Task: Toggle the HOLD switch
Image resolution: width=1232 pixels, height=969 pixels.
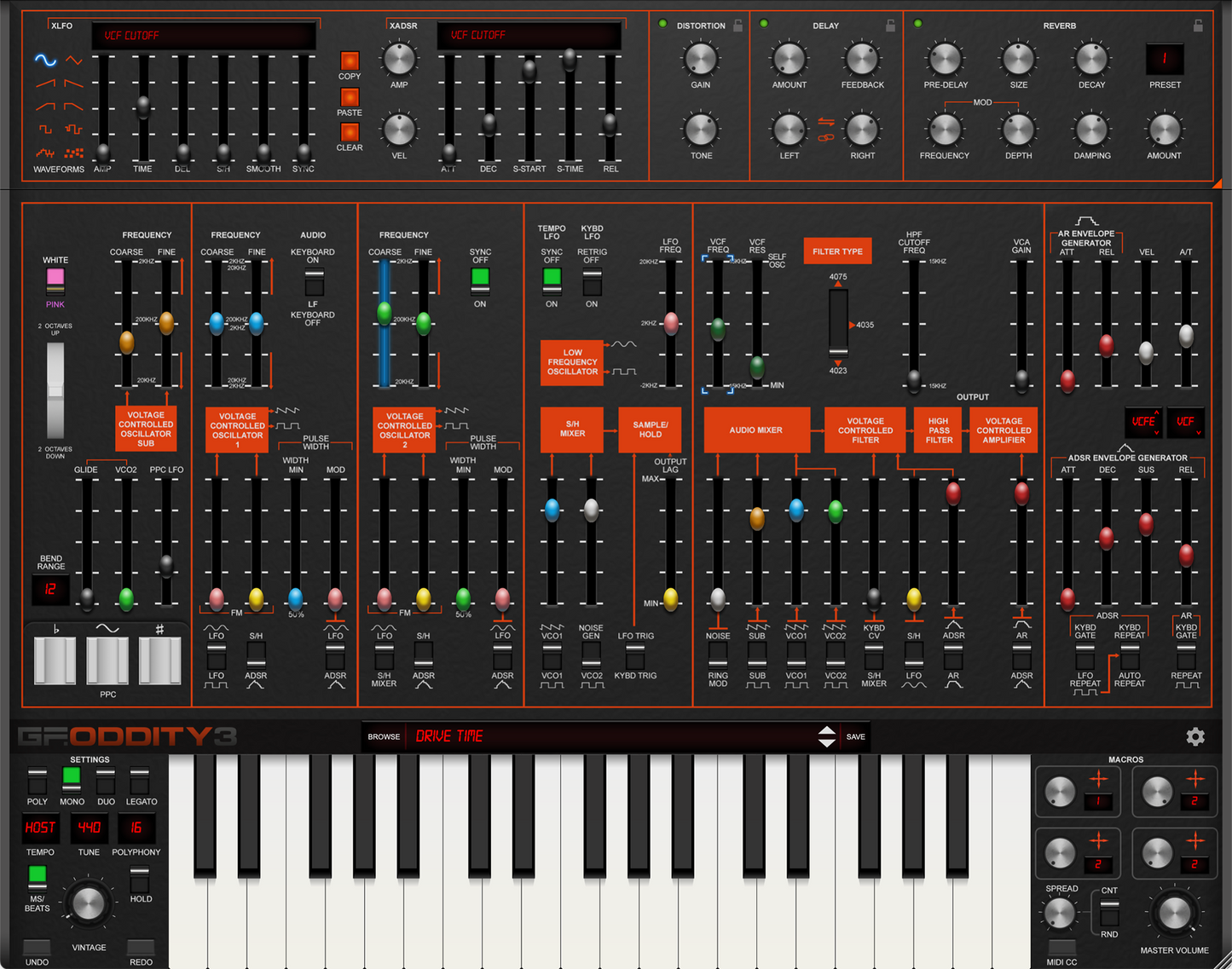Action: click(x=140, y=879)
